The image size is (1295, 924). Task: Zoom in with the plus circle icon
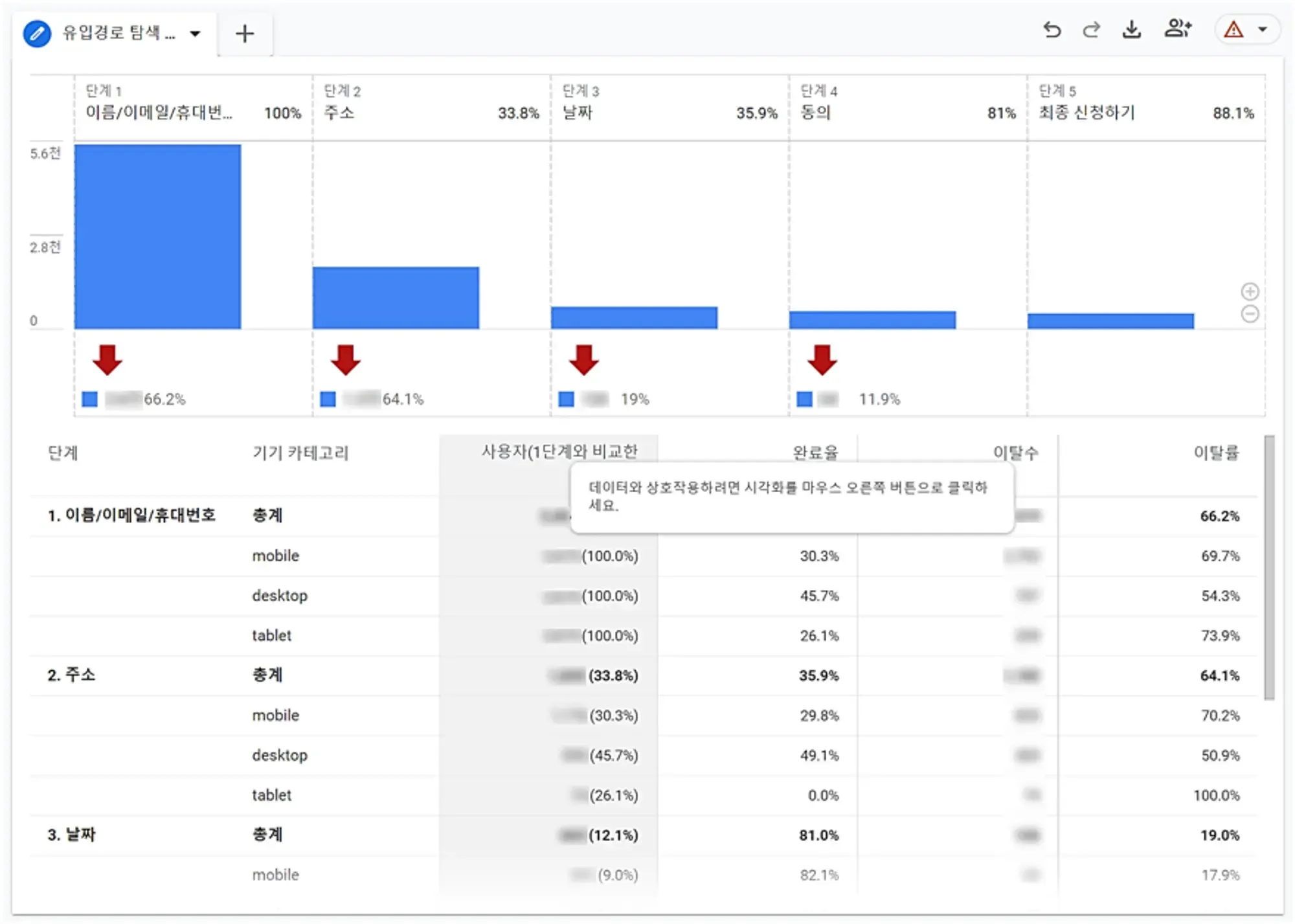coord(1250,291)
